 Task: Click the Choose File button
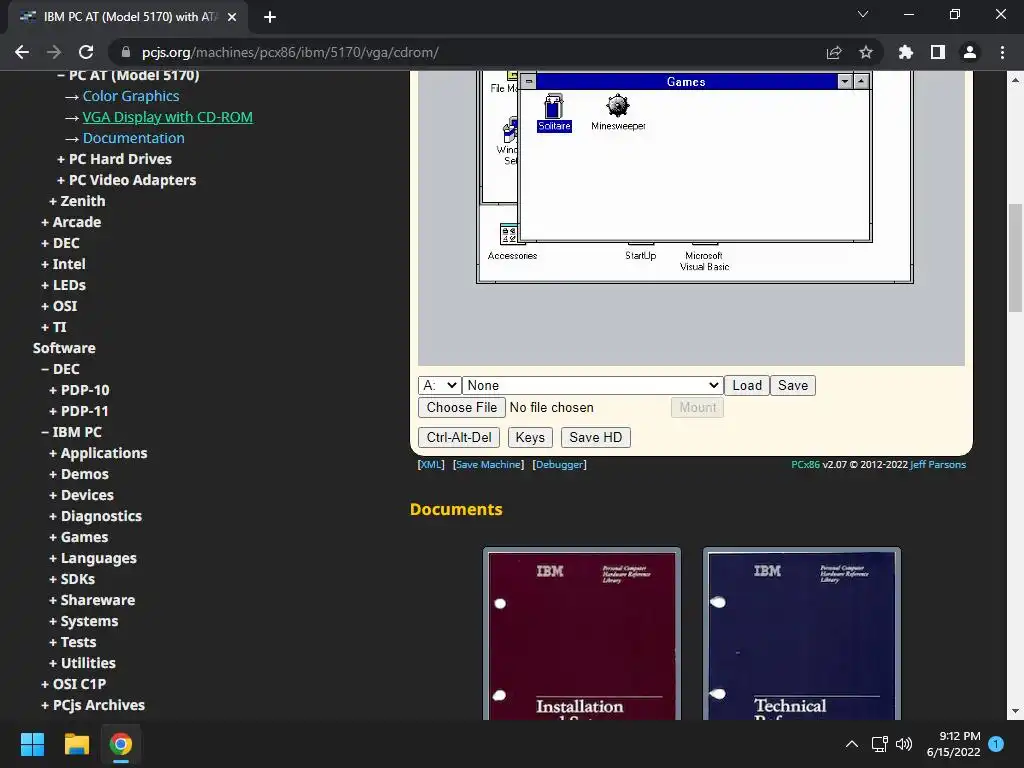pyautogui.click(x=462, y=408)
